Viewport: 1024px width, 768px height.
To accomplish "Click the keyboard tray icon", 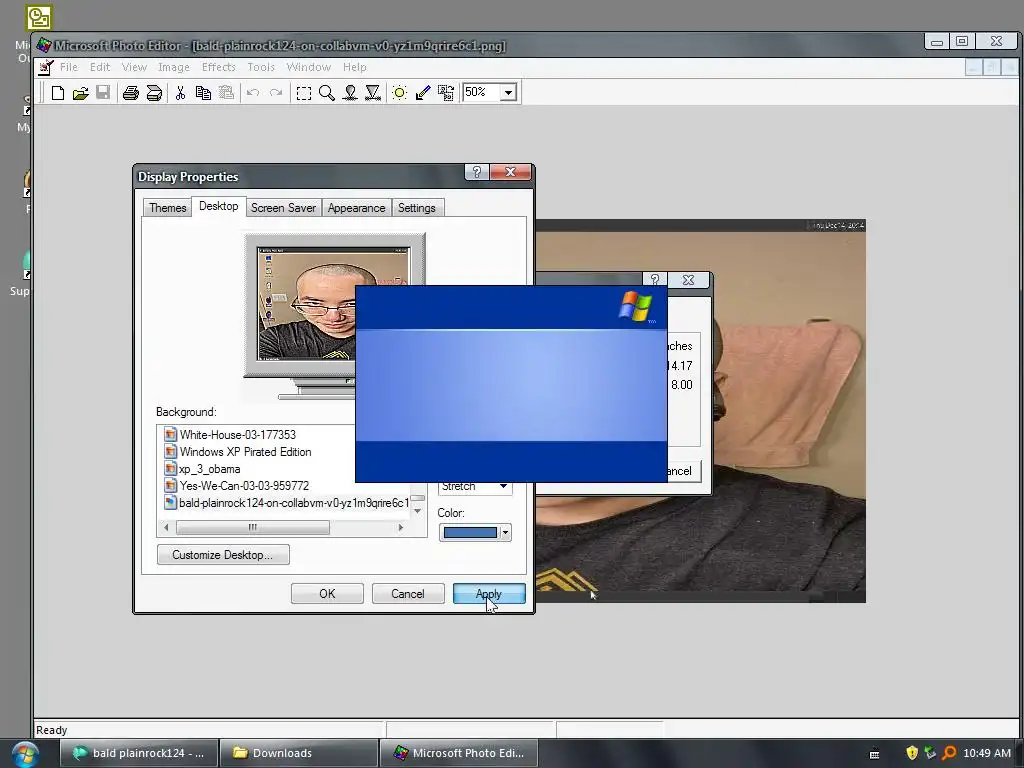I will (874, 754).
